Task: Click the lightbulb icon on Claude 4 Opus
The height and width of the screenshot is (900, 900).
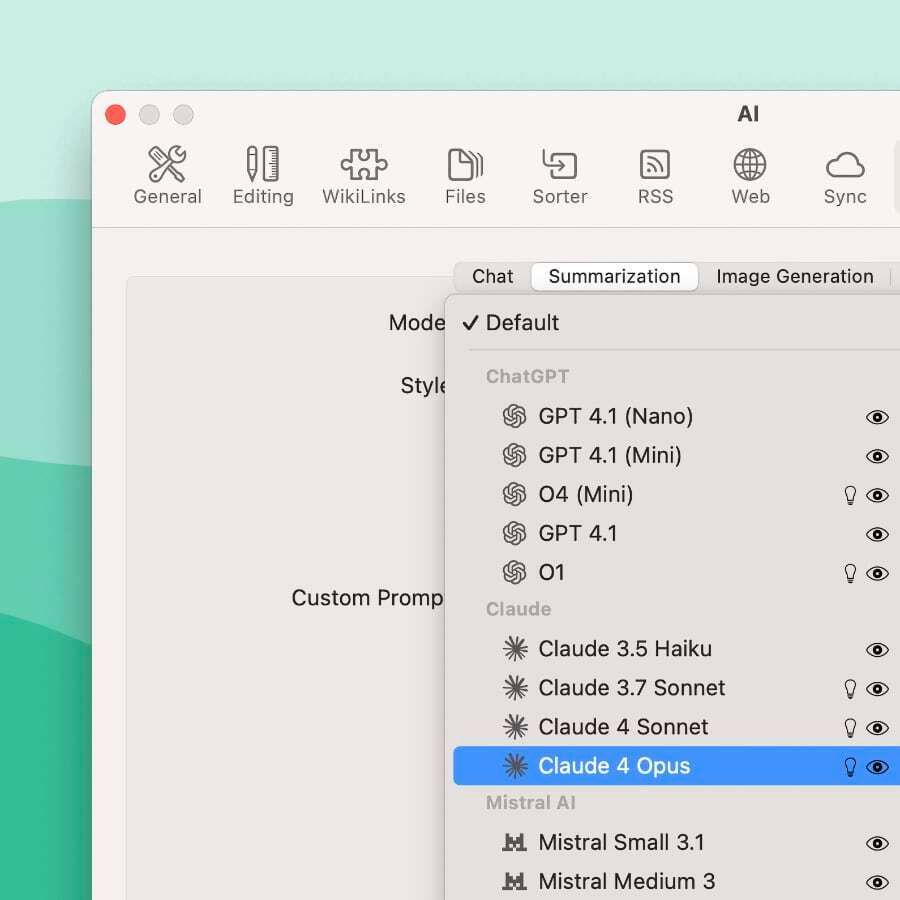Action: (850, 766)
